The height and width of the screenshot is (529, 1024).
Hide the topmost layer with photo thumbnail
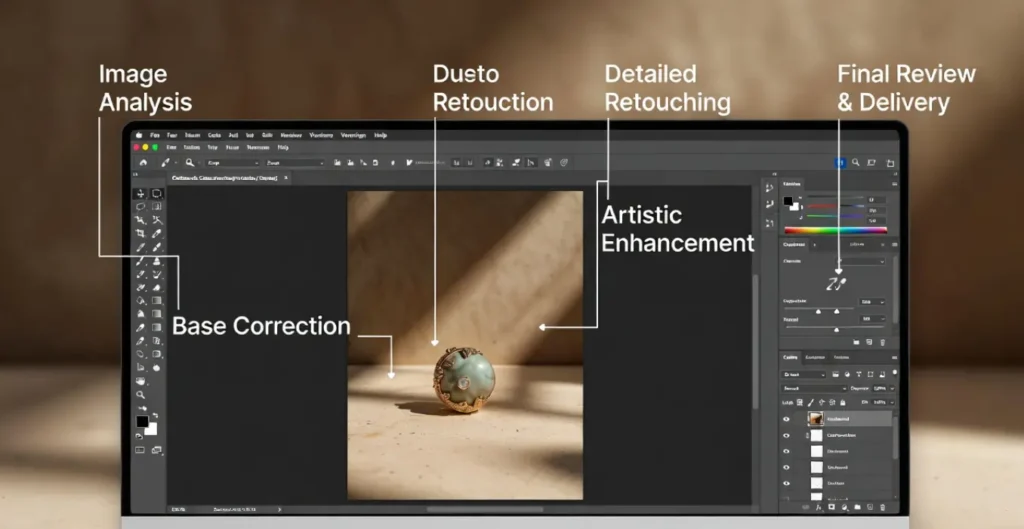tap(786, 419)
